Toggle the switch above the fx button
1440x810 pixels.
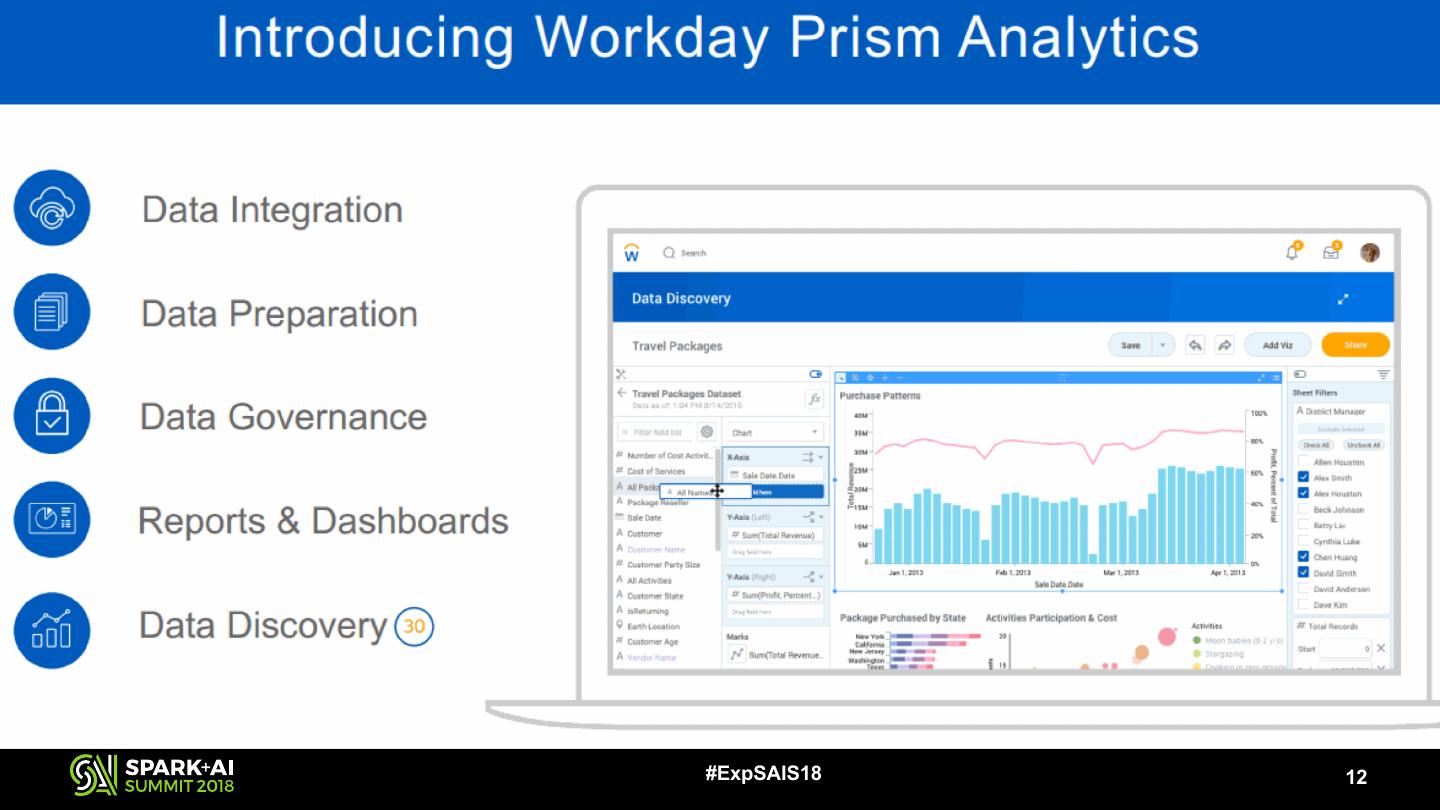tap(816, 374)
